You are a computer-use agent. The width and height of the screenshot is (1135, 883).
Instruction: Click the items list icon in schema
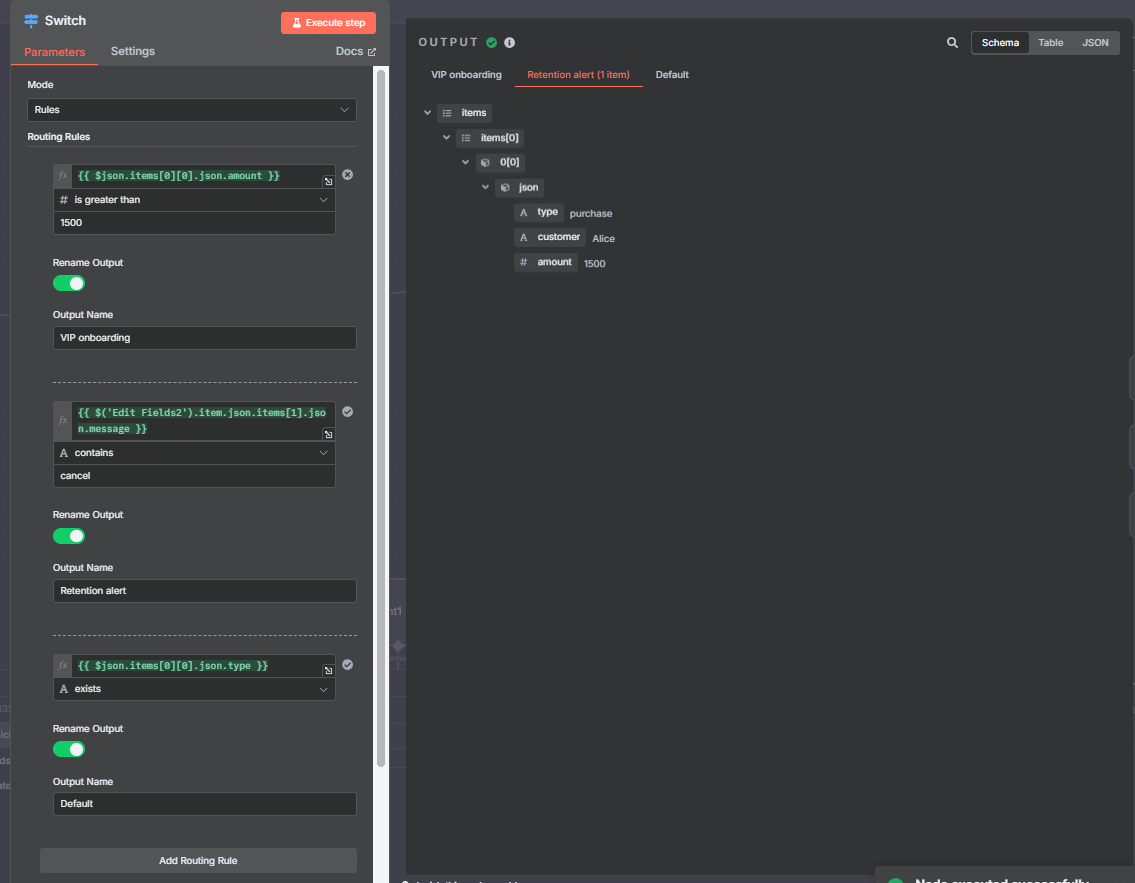point(447,113)
